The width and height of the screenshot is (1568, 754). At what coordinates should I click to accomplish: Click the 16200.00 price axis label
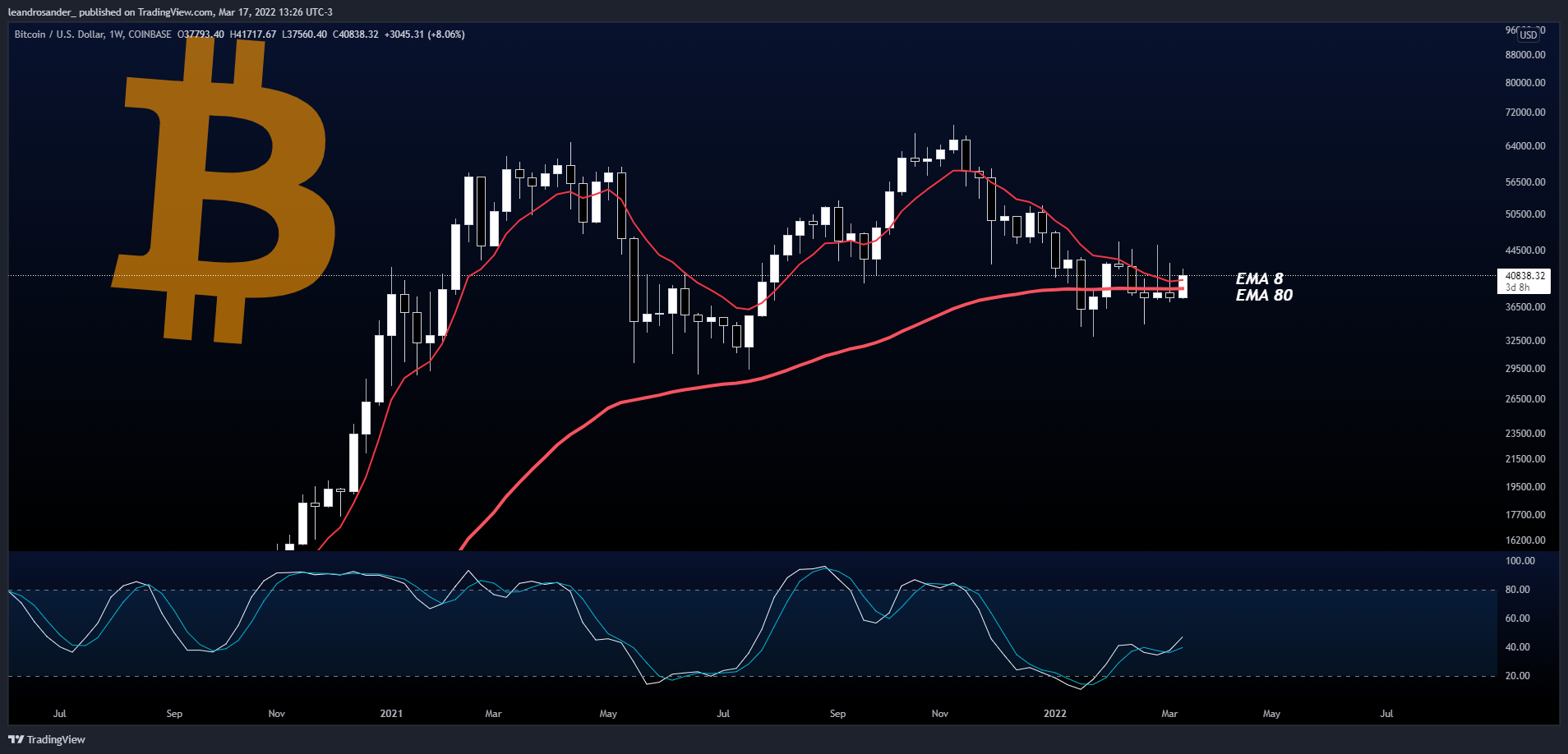(x=1525, y=540)
